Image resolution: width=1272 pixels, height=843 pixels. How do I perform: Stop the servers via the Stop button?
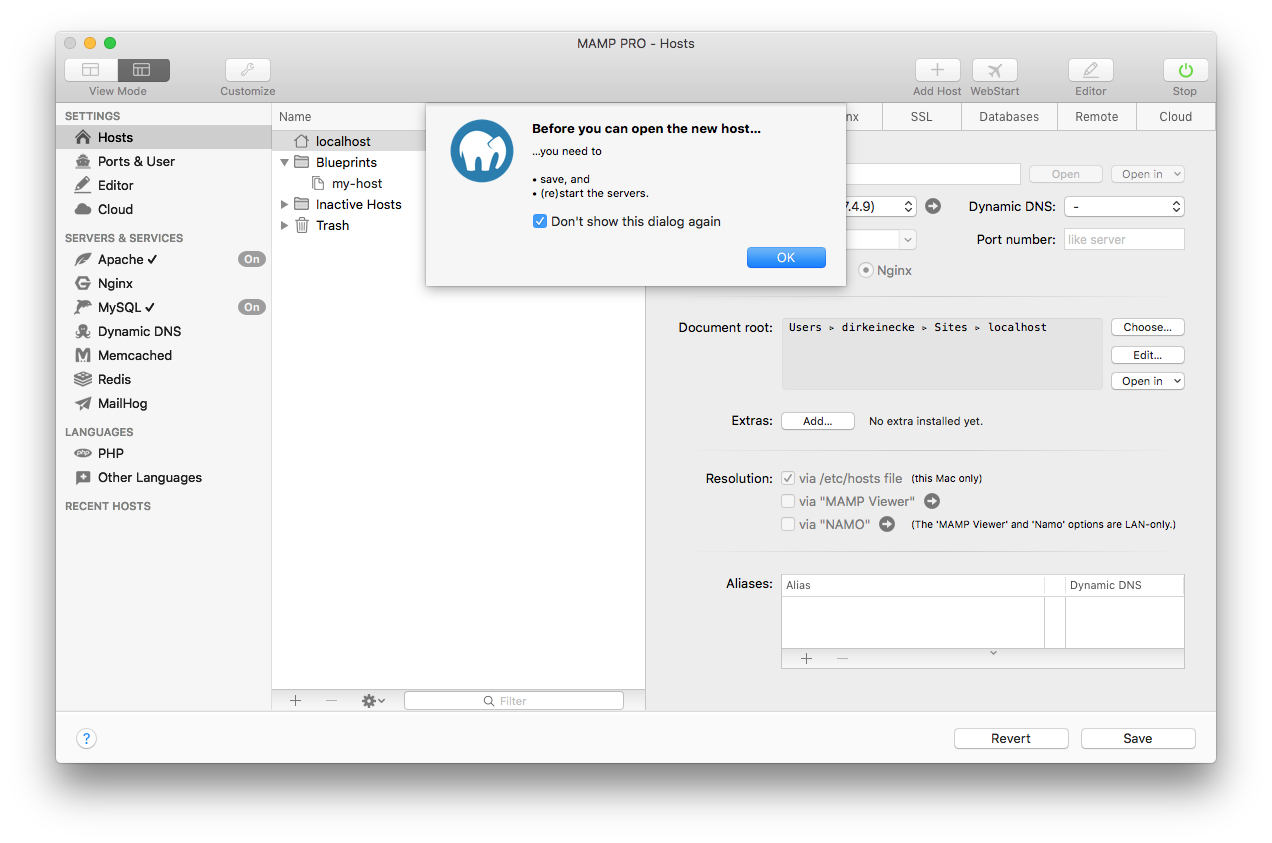(x=1184, y=70)
